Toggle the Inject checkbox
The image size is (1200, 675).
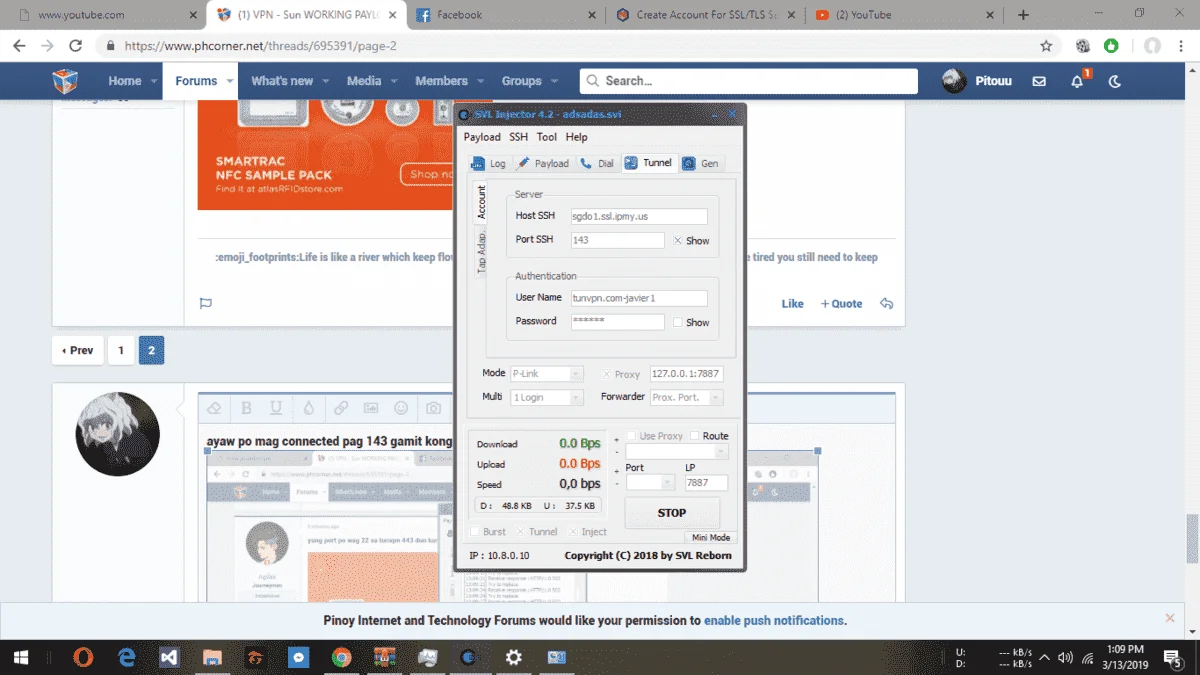[572, 532]
